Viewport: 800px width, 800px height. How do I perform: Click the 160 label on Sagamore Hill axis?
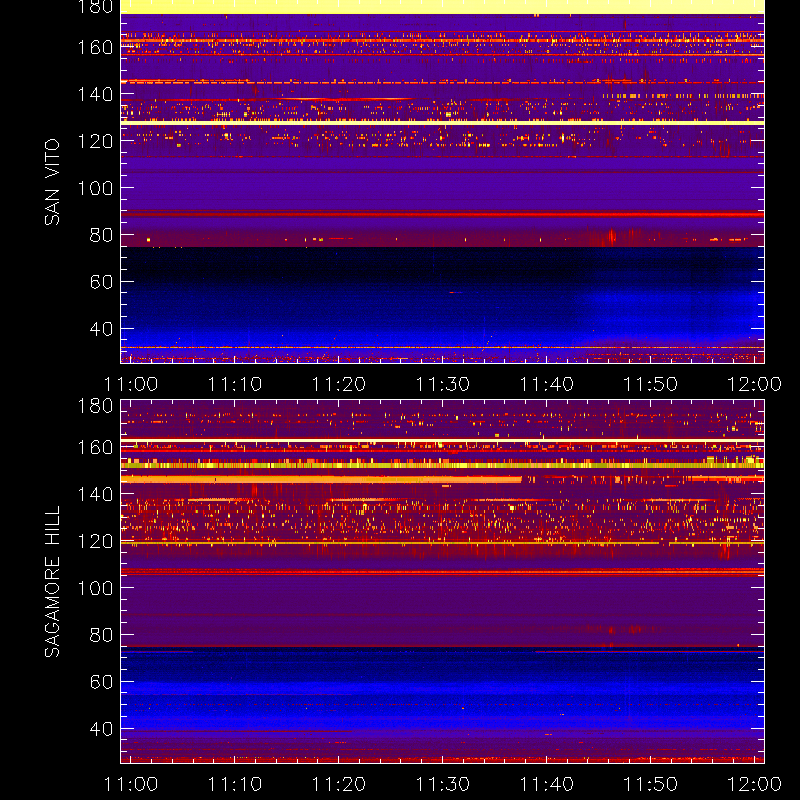(x=95, y=447)
